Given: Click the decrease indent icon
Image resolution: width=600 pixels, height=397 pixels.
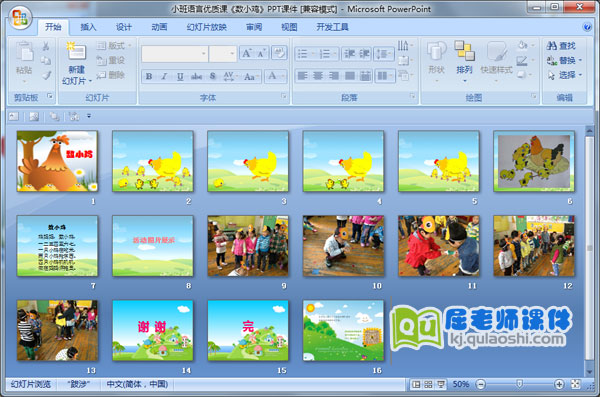Looking at the screenshot, I should [349, 54].
